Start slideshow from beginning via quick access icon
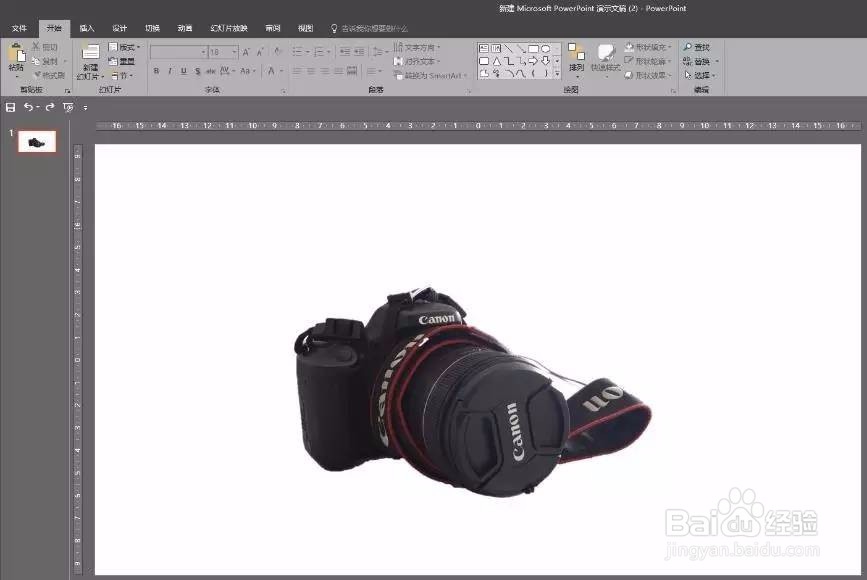The width and height of the screenshot is (867, 580). [x=68, y=107]
